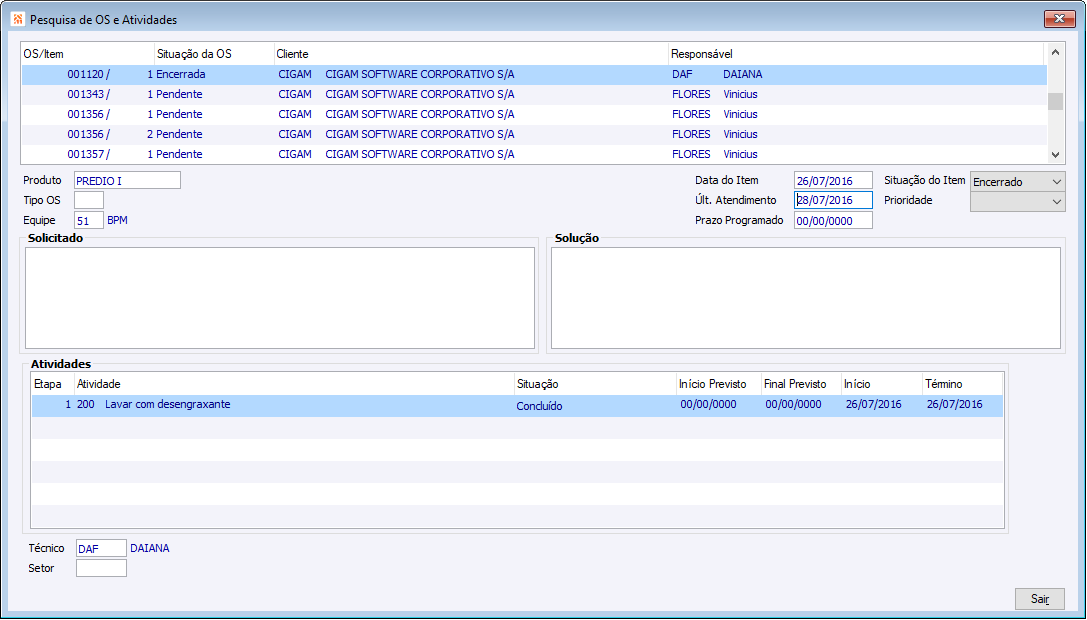
Task: Click the Etapa column header
Action: click(x=53, y=384)
